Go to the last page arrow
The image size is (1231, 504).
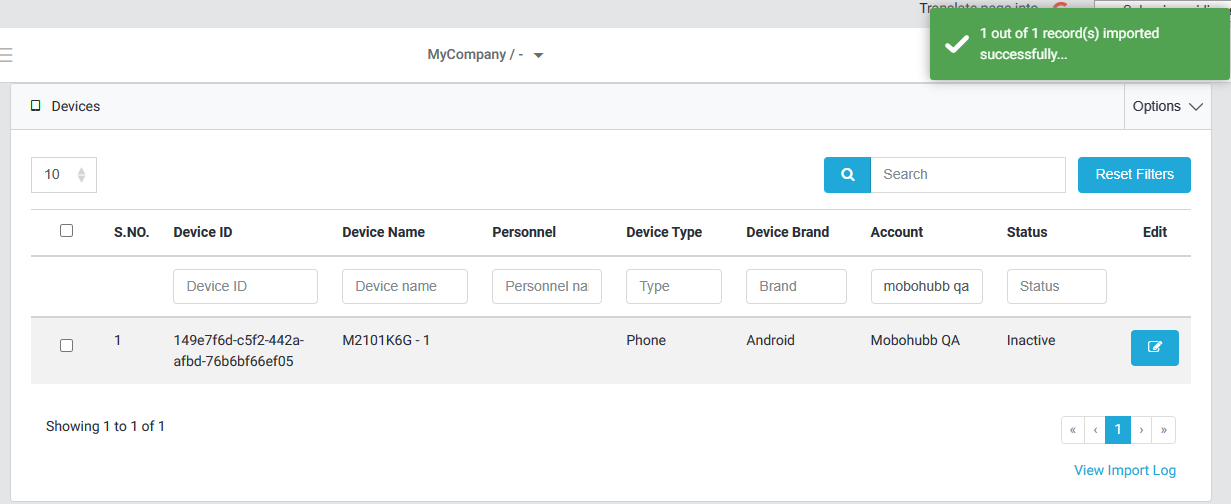tap(1163, 430)
